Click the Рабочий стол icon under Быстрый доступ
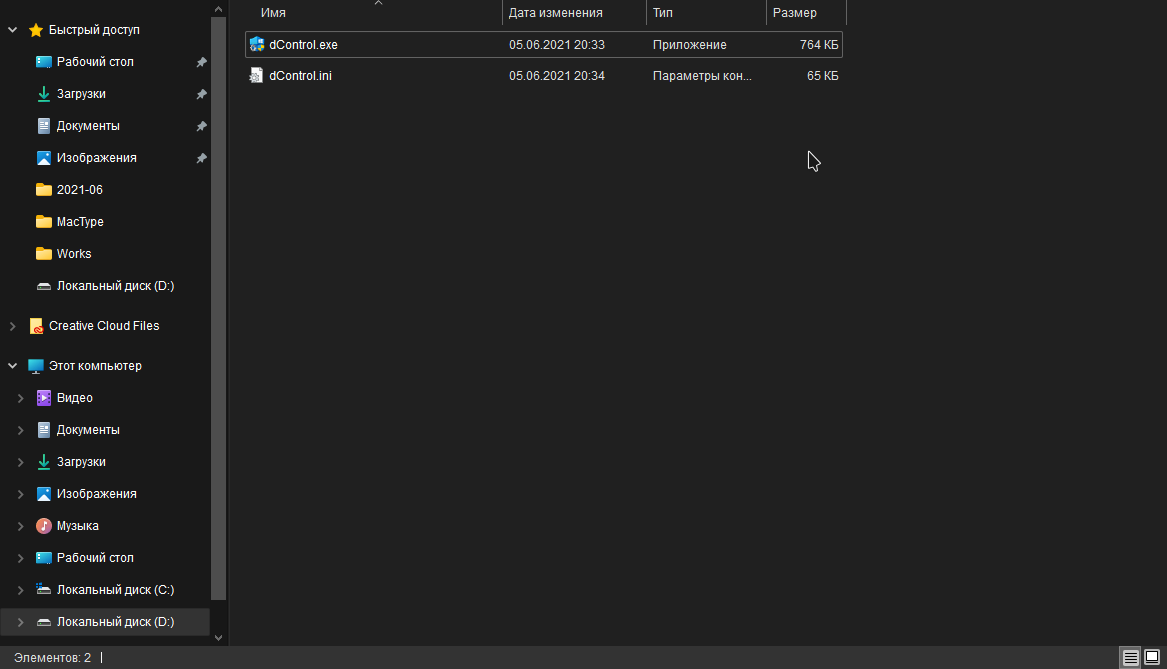Screen dimensions: 1167x669 tap(44, 62)
